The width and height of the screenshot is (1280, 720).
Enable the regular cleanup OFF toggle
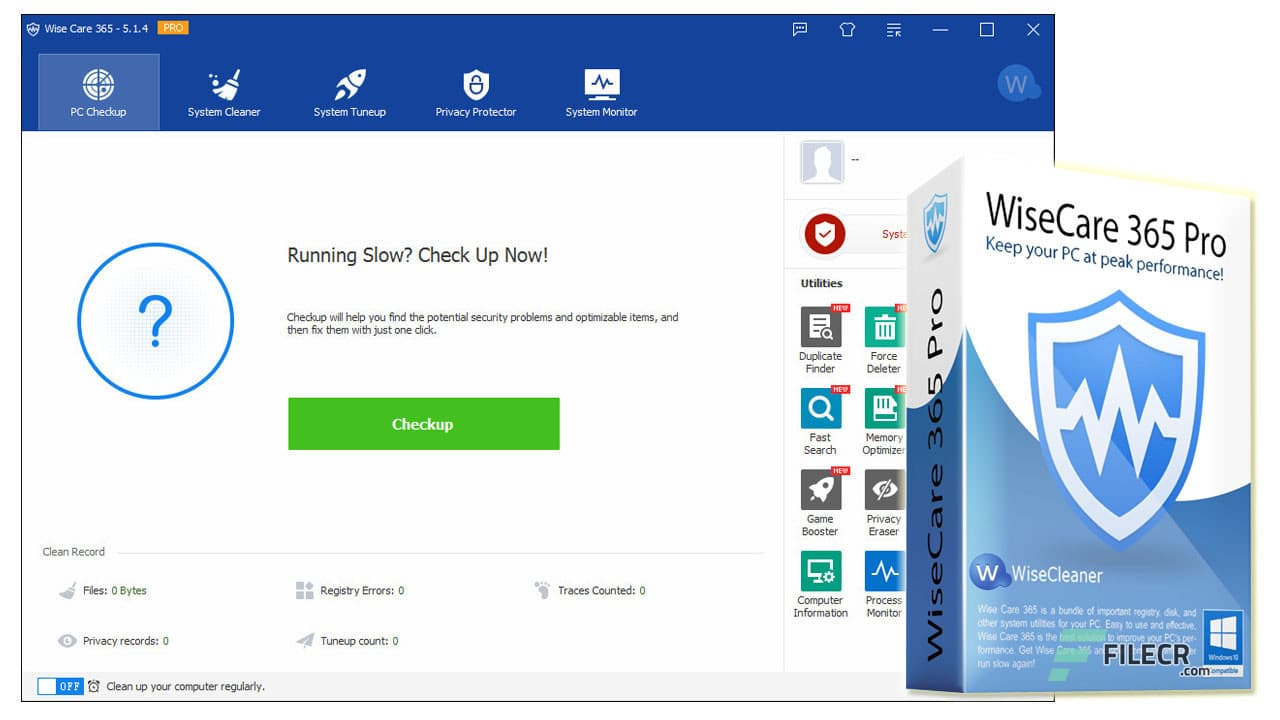point(60,687)
